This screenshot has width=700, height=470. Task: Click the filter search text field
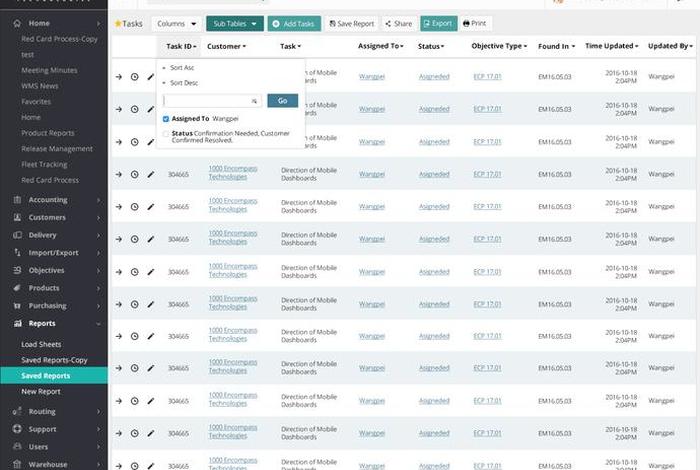(208, 101)
